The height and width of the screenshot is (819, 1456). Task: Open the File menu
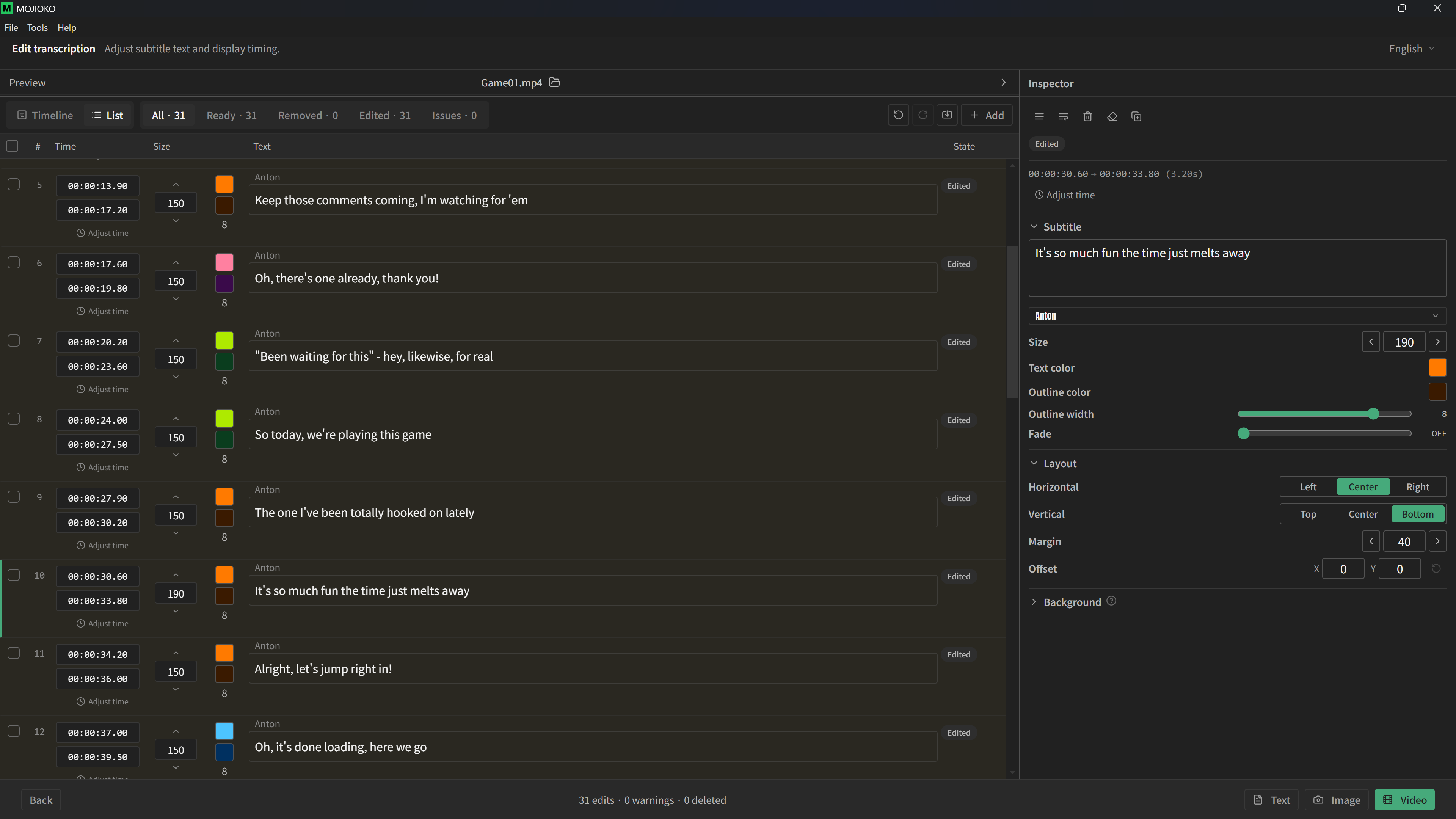11,28
